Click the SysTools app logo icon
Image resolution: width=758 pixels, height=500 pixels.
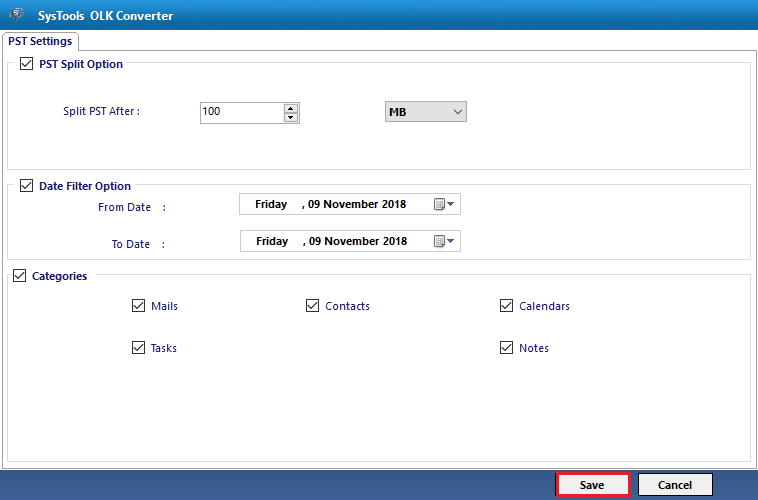pyautogui.click(x=16, y=13)
